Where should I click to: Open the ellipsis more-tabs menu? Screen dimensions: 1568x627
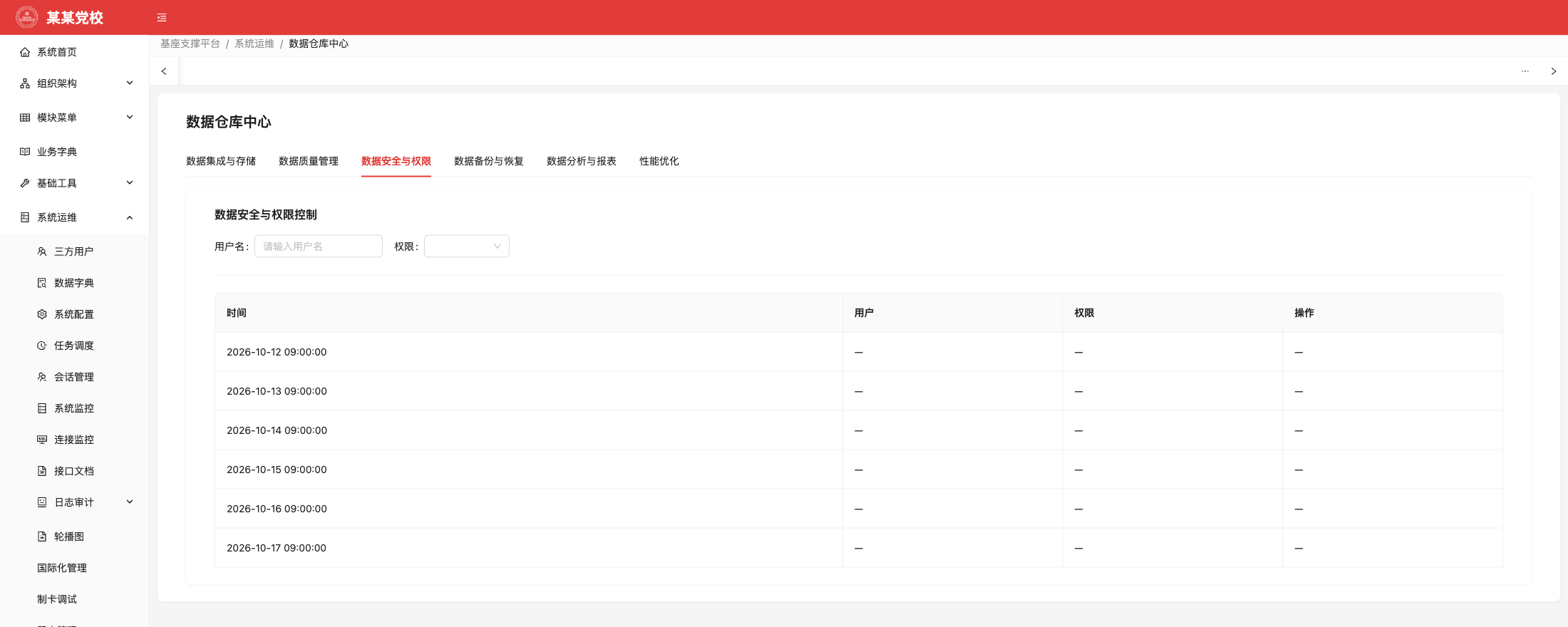tap(1525, 71)
